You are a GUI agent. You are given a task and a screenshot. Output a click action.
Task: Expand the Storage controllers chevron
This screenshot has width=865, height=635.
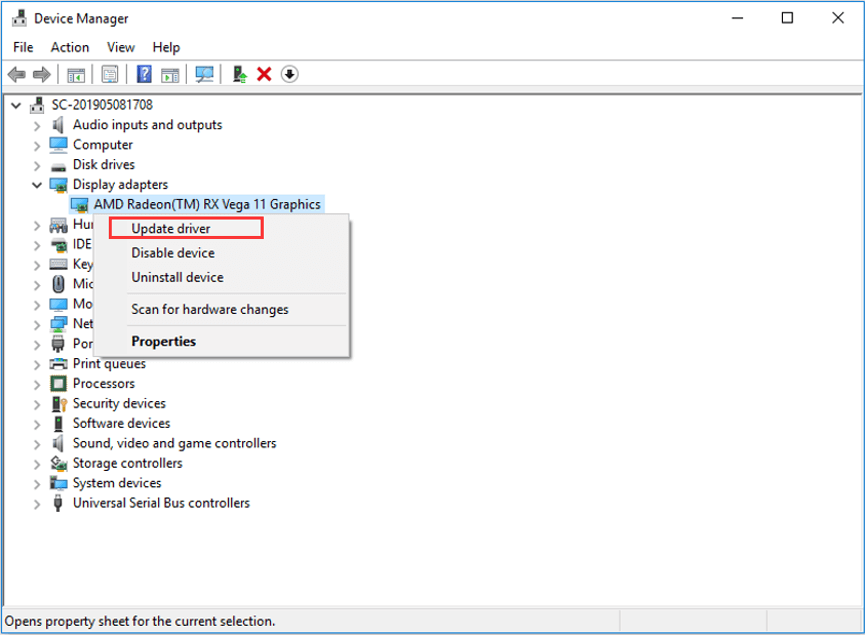37,464
